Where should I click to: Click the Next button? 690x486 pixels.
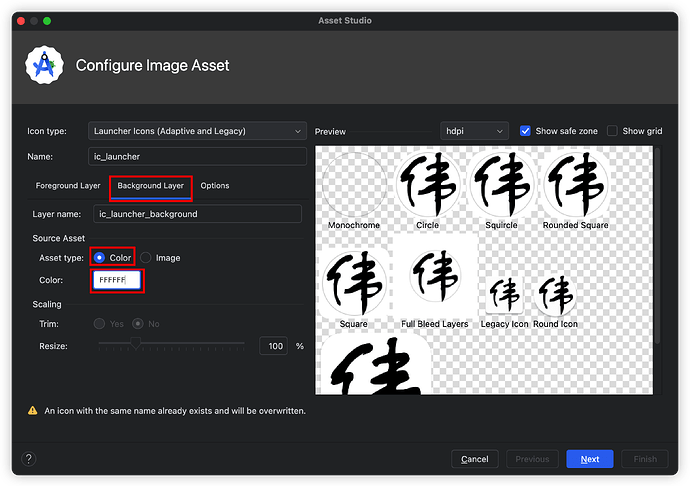tap(589, 459)
